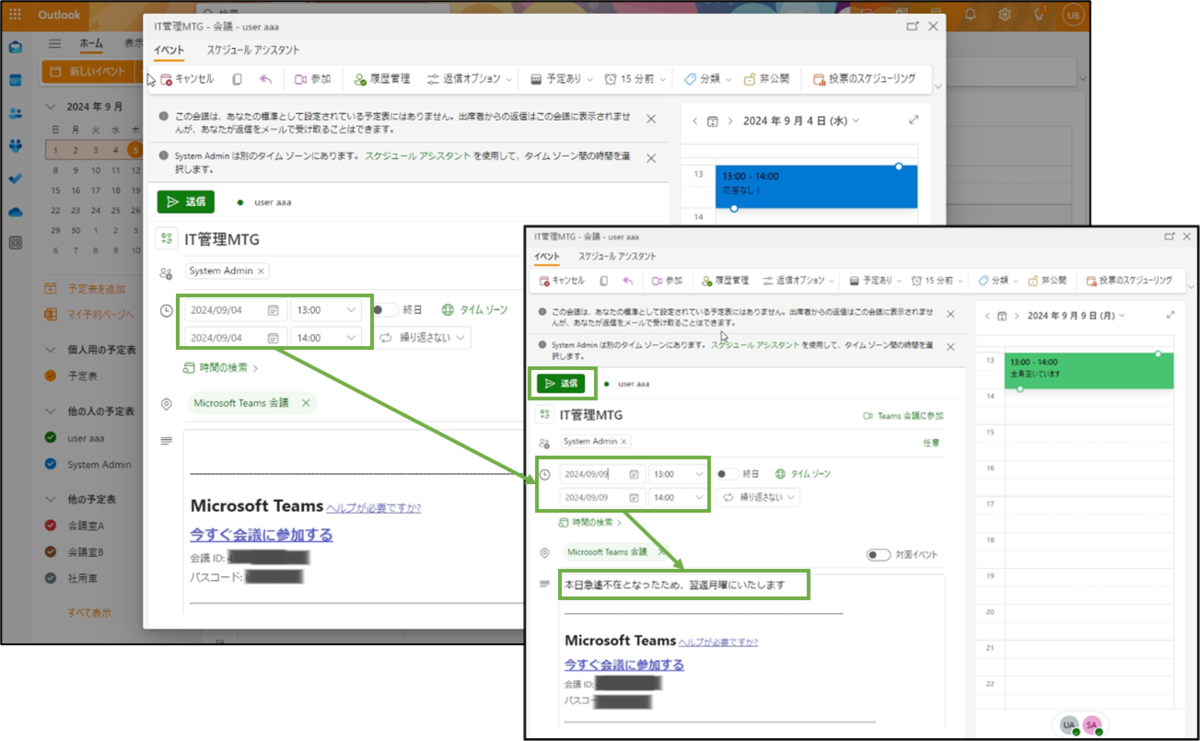Open the Outlook app launcher grid
The width and height of the screenshot is (1200, 741).
tap(15, 15)
